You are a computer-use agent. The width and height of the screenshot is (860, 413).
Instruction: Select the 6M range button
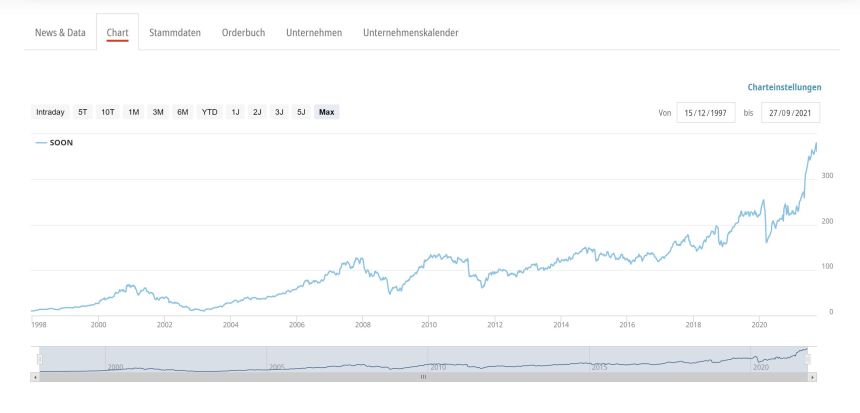(183, 112)
